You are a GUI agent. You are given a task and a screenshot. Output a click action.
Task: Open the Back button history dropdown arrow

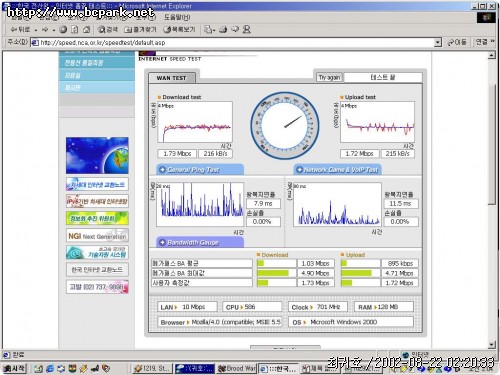(36, 30)
